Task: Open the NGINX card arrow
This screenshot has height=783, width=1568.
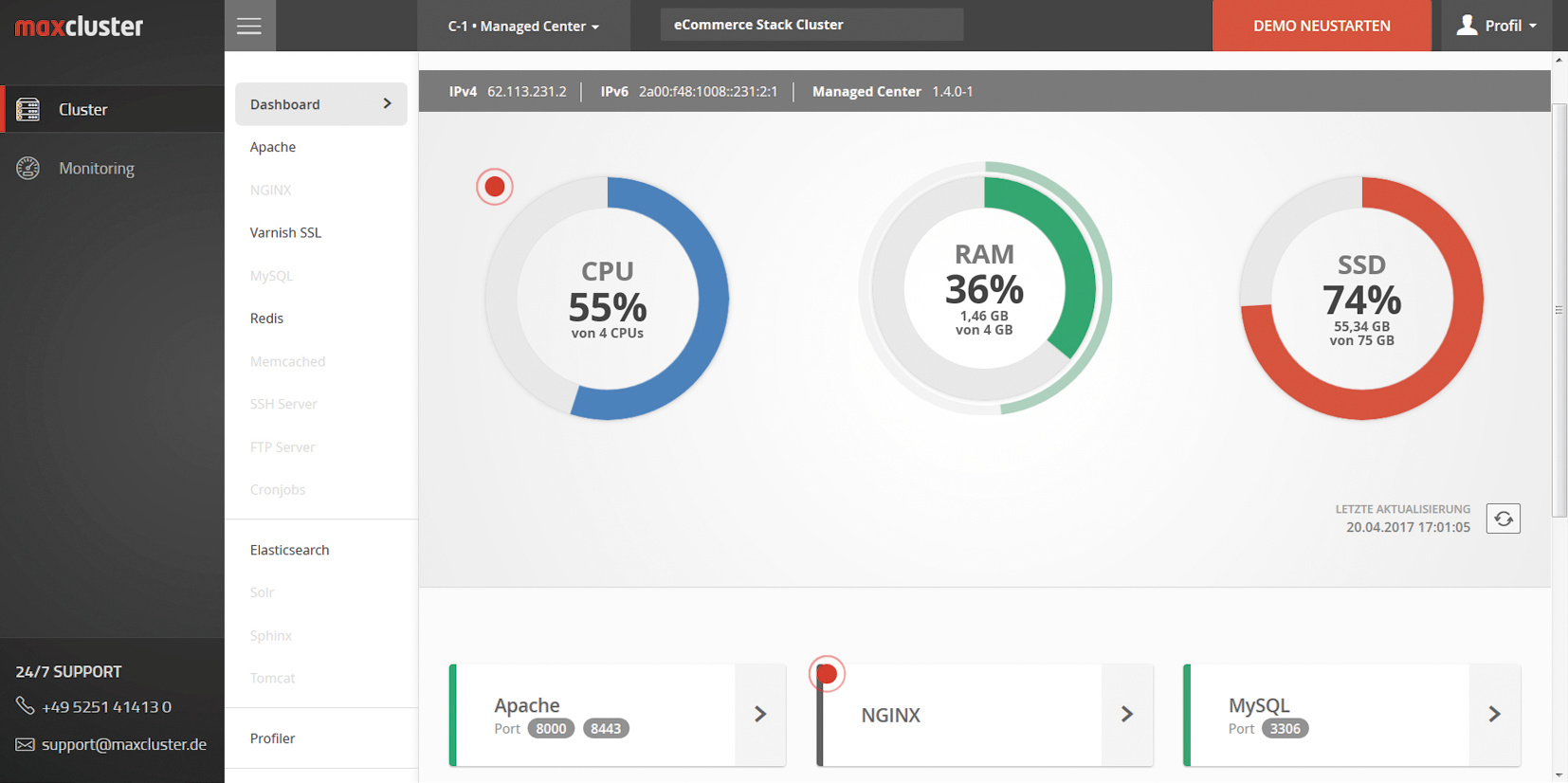Action: pyautogui.click(x=1127, y=714)
